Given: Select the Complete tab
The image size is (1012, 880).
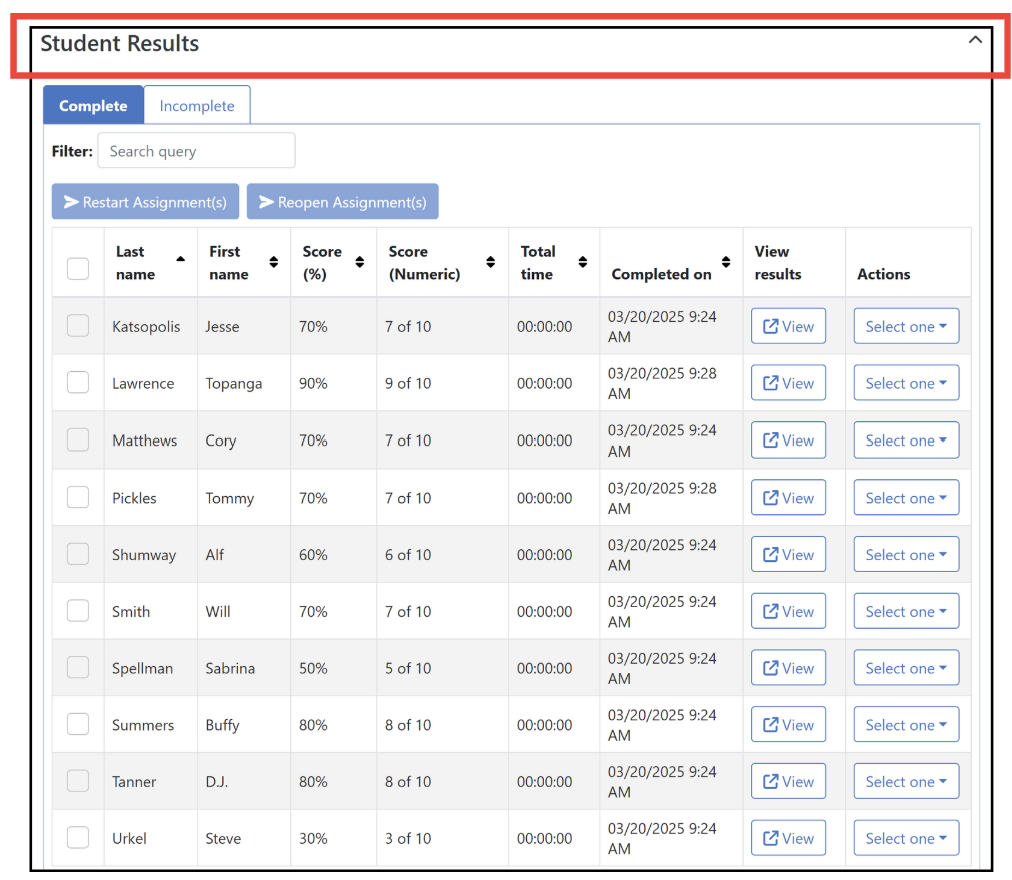Looking at the screenshot, I should click(x=94, y=105).
